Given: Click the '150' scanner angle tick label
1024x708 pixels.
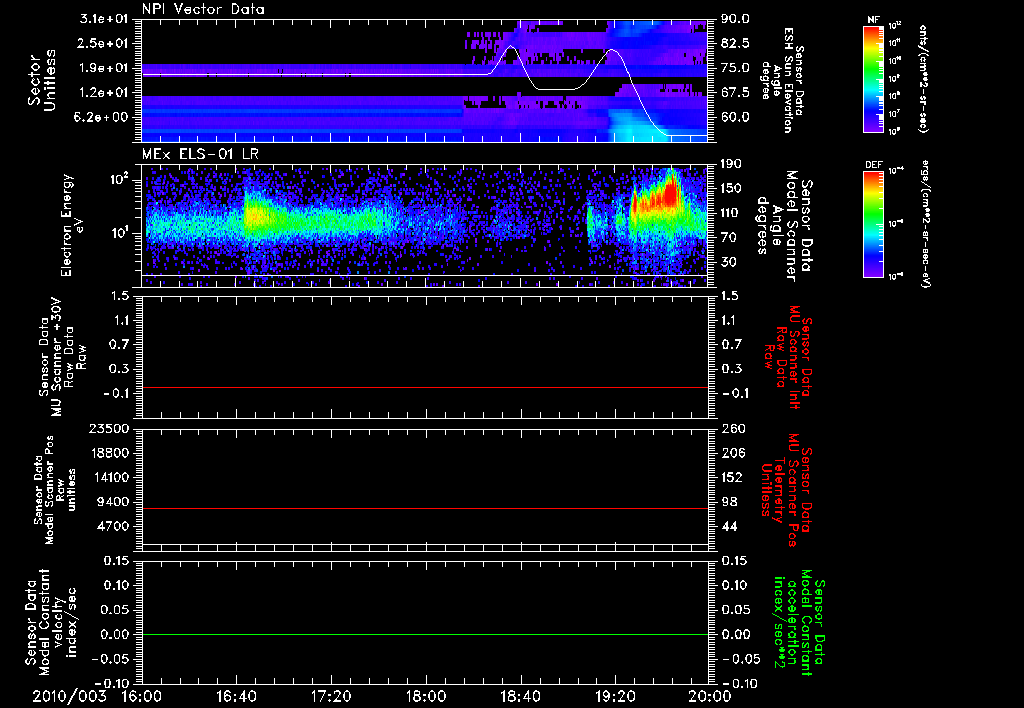Looking at the screenshot, I should click(731, 188).
